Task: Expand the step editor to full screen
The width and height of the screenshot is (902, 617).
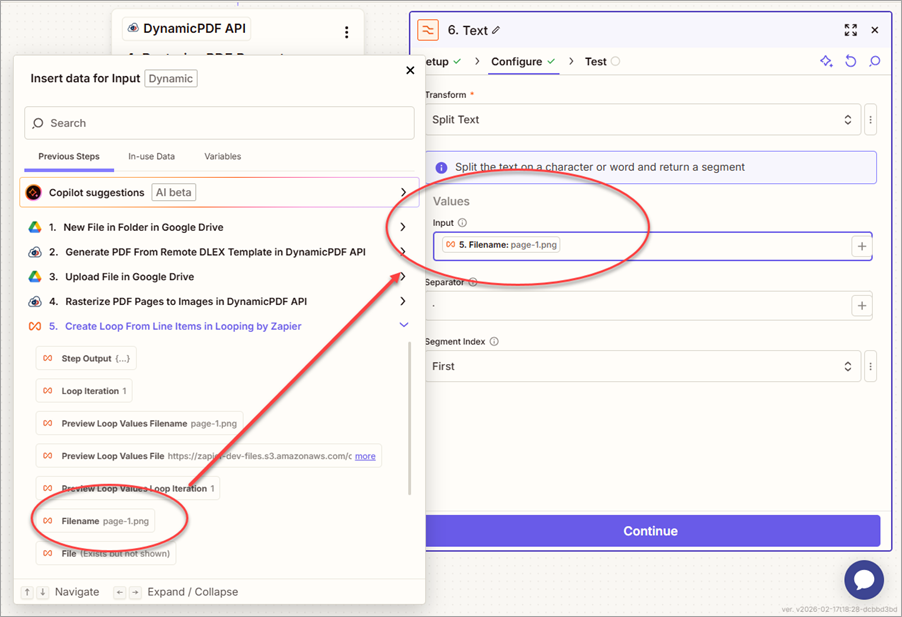Action: [850, 30]
